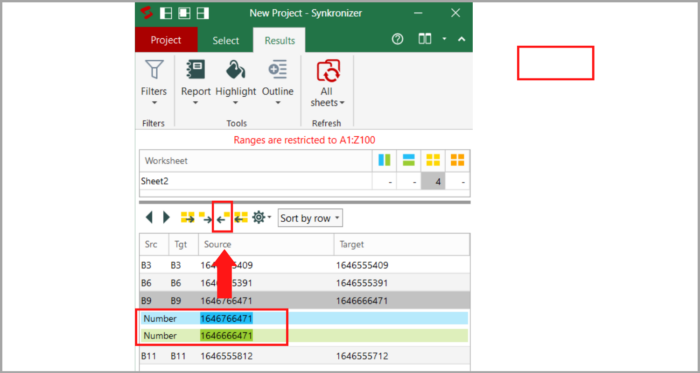Click the Tgt column header
This screenshot has width=700, height=373.
tap(183, 245)
